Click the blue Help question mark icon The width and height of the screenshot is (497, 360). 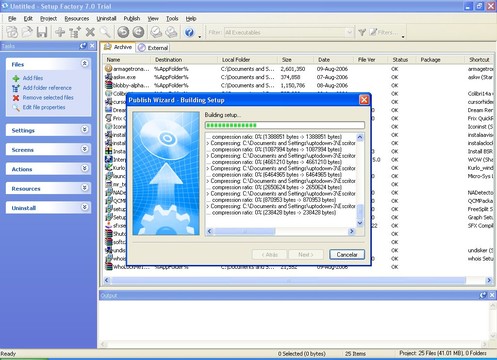(189, 32)
